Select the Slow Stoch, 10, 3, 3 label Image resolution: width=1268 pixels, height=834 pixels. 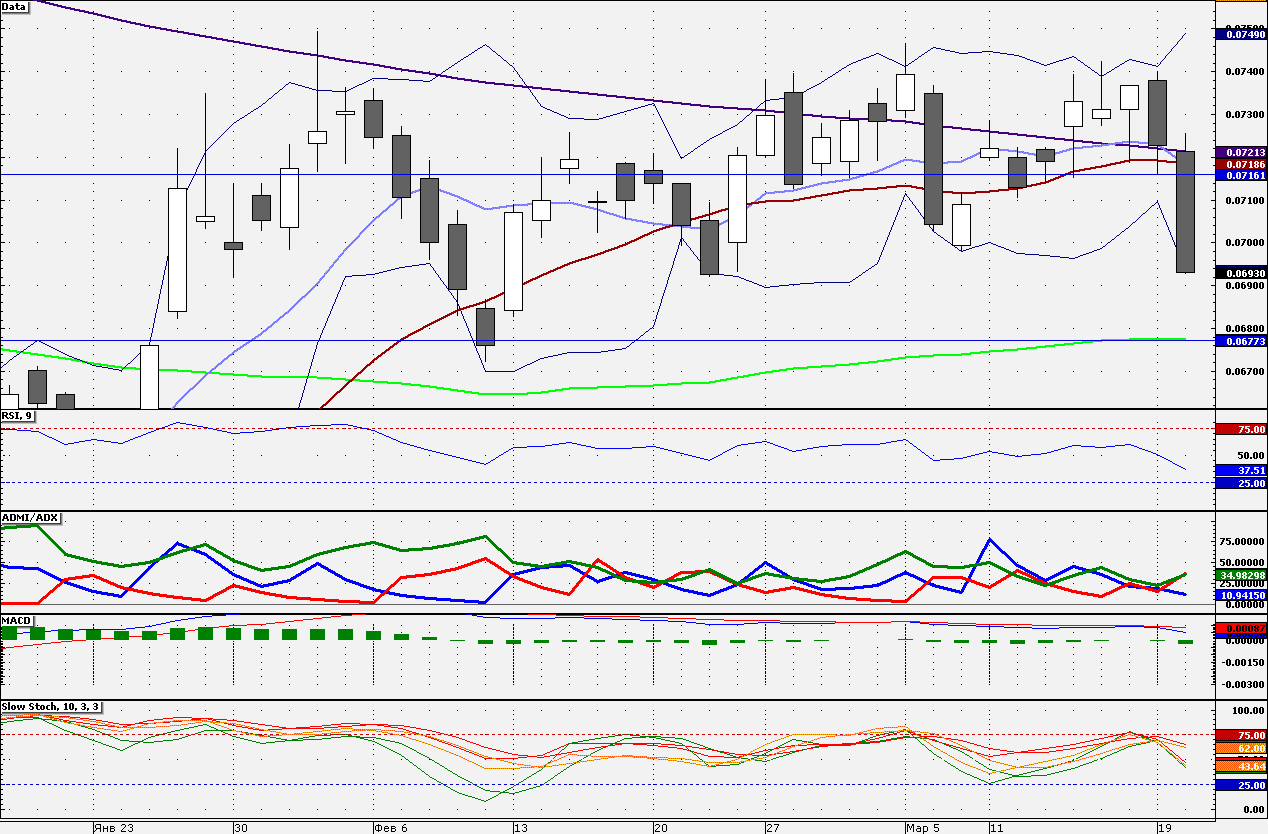coord(50,707)
